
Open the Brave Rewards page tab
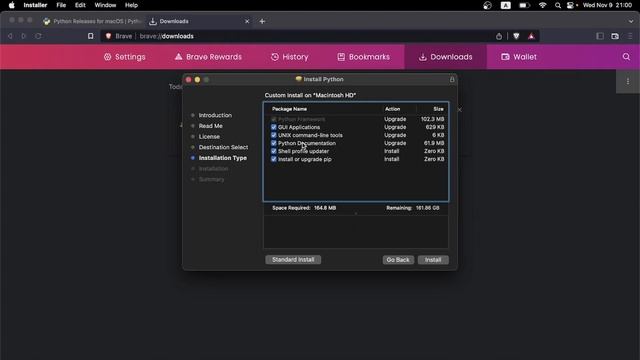208,57
